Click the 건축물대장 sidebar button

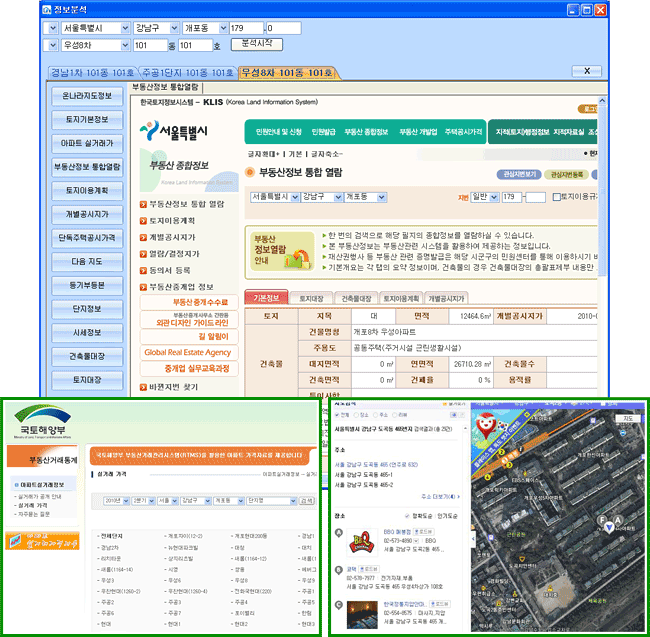coord(87,356)
